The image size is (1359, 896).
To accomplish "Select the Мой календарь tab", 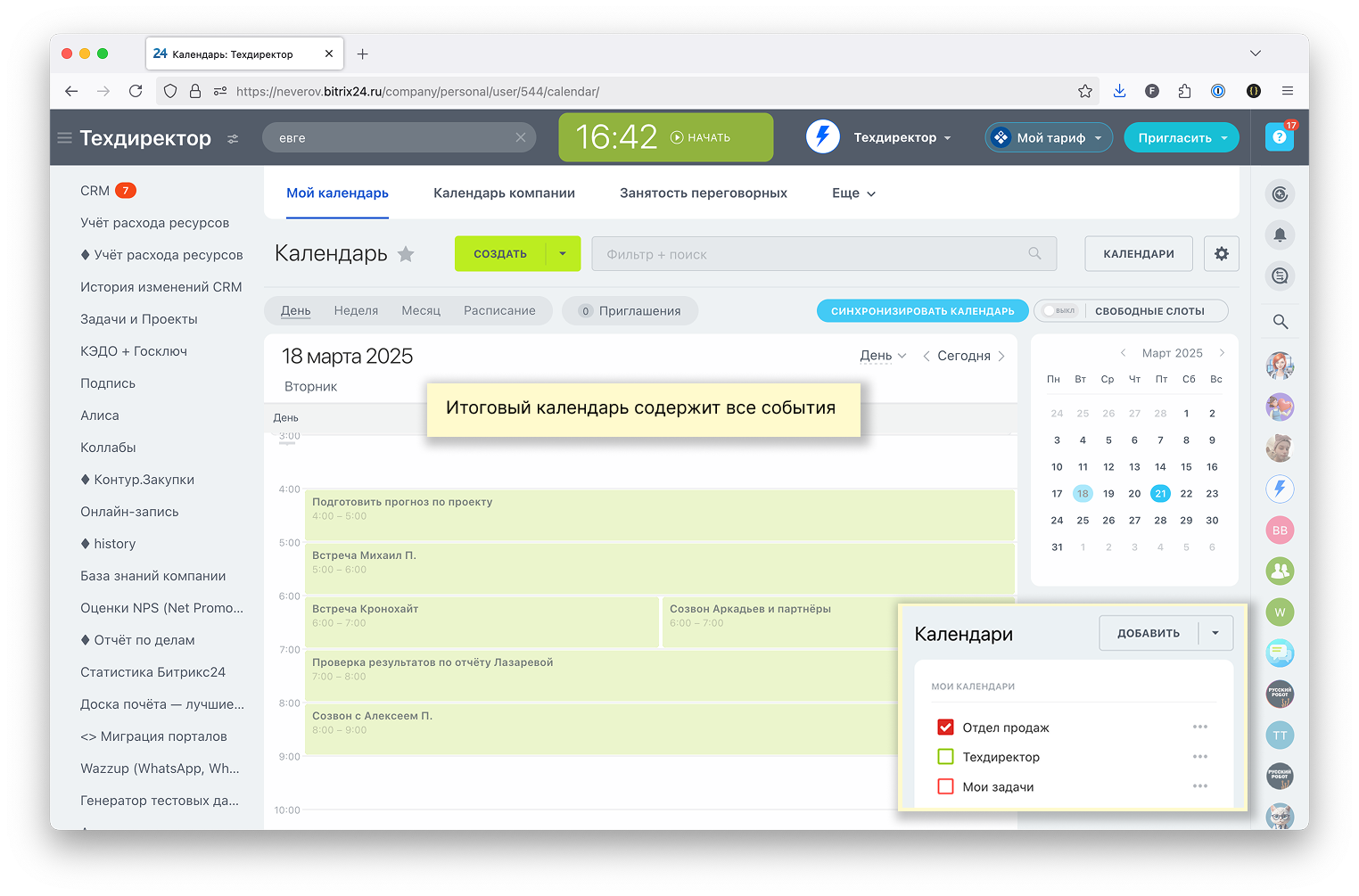I will [337, 193].
